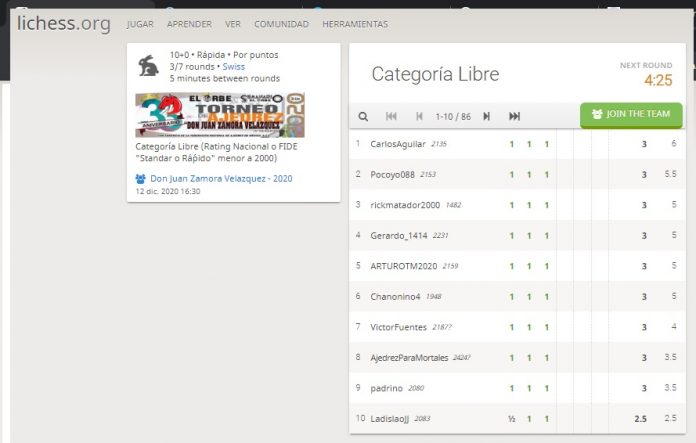This screenshot has width=696, height=443.
Task: Select player CarlosAguilar in standings
Action: [x=395, y=144]
